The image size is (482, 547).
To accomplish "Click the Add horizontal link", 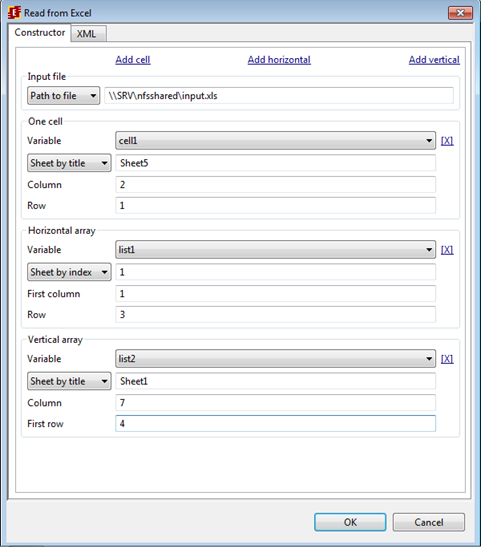I will (279, 60).
